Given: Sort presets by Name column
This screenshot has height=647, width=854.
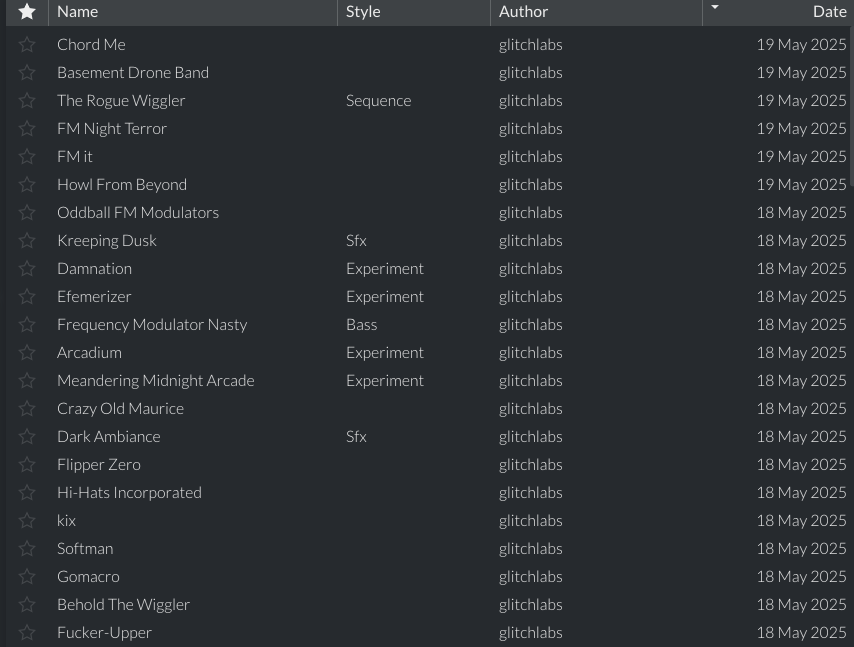Looking at the screenshot, I should [190, 12].
